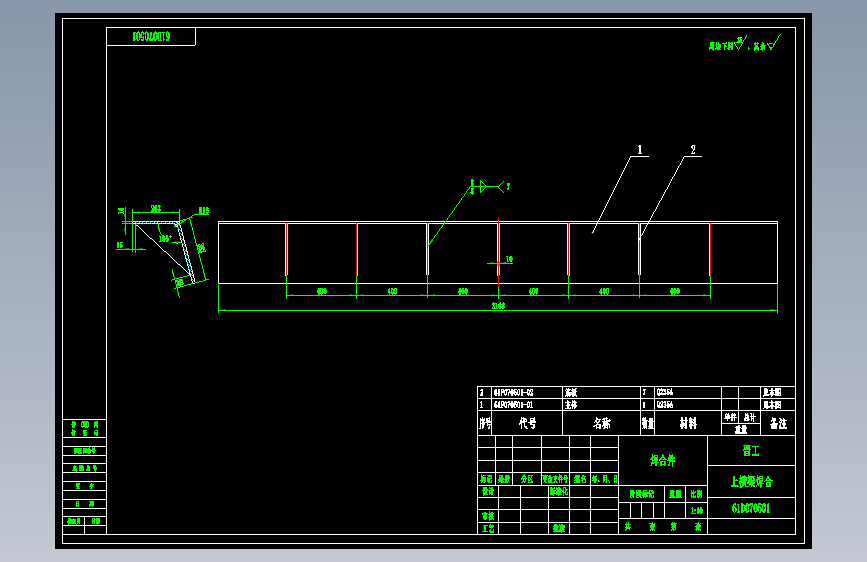Click the 单件 weight sub-header
The height and width of the screenshot is (562, 867).
coord(730,417)
